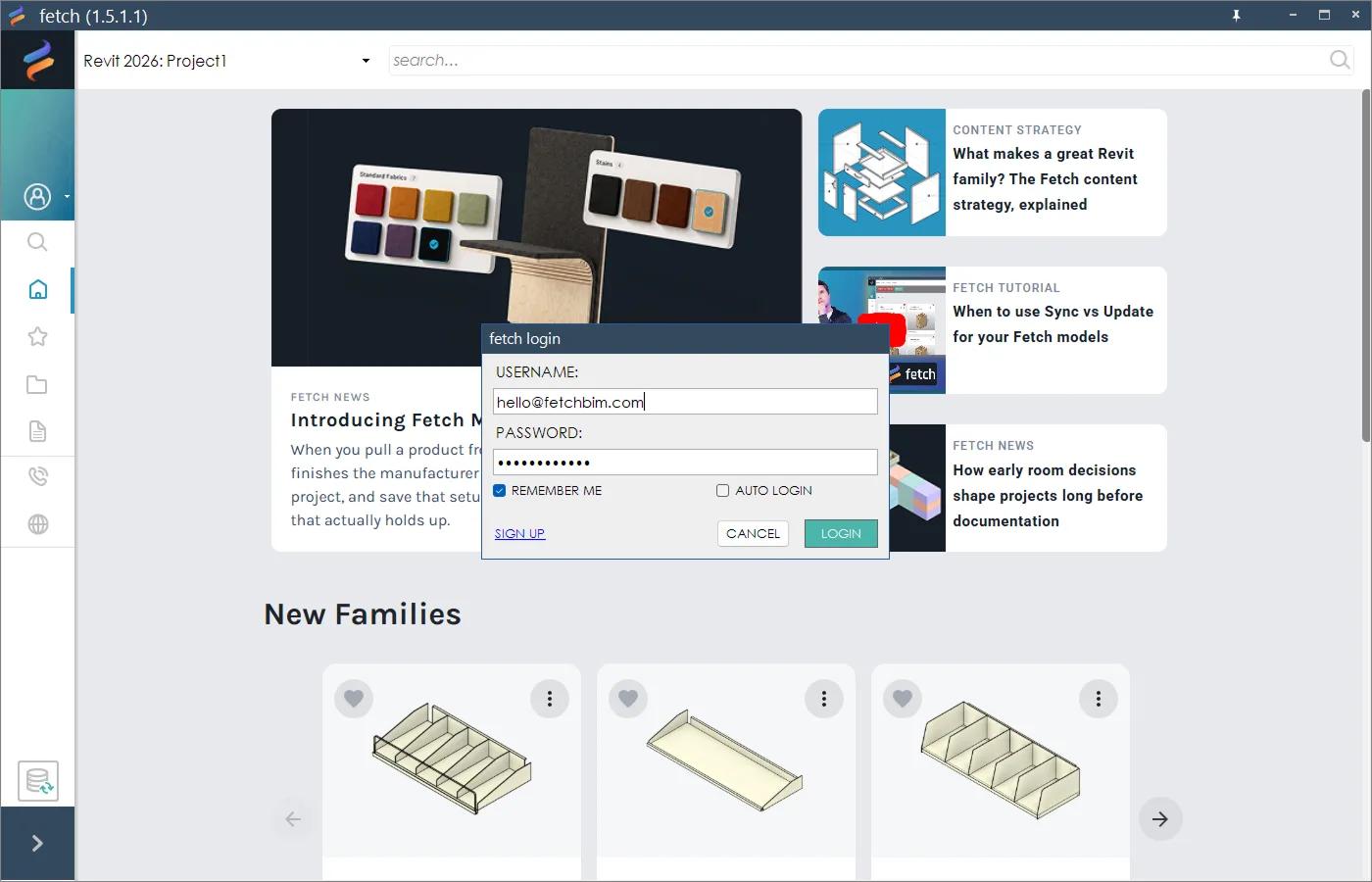This screenshot has height=882, width=1372.
Task: Open options menu on middle family card
Action: (824, 699)
